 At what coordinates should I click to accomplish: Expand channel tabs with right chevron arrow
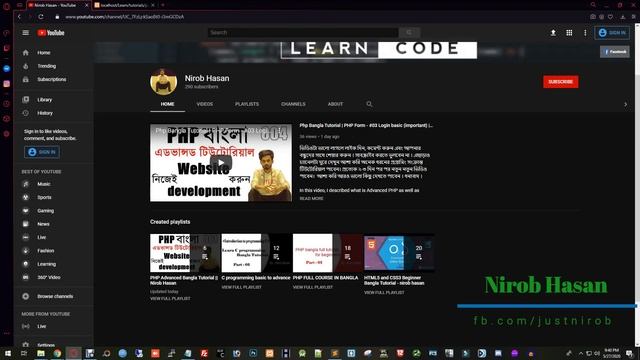pyautogui.click(x=625, y=104)
